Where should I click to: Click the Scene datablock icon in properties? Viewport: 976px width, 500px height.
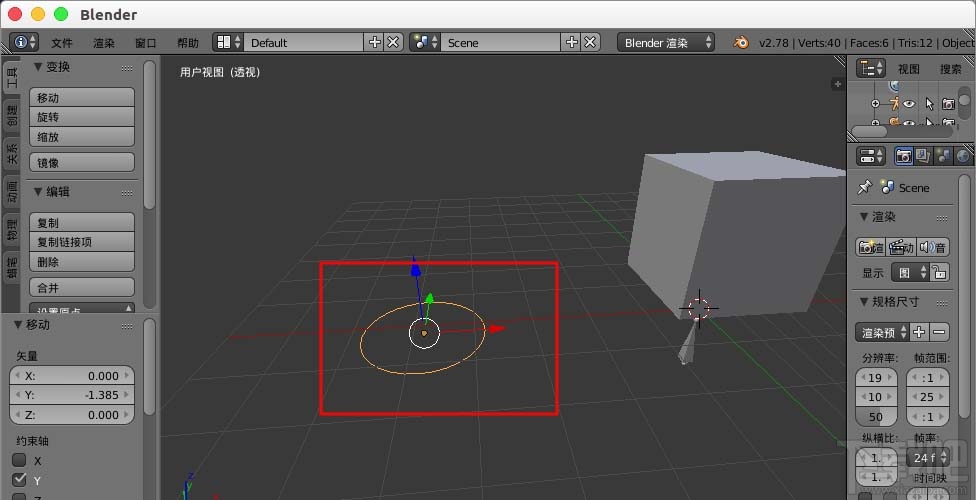888,187
